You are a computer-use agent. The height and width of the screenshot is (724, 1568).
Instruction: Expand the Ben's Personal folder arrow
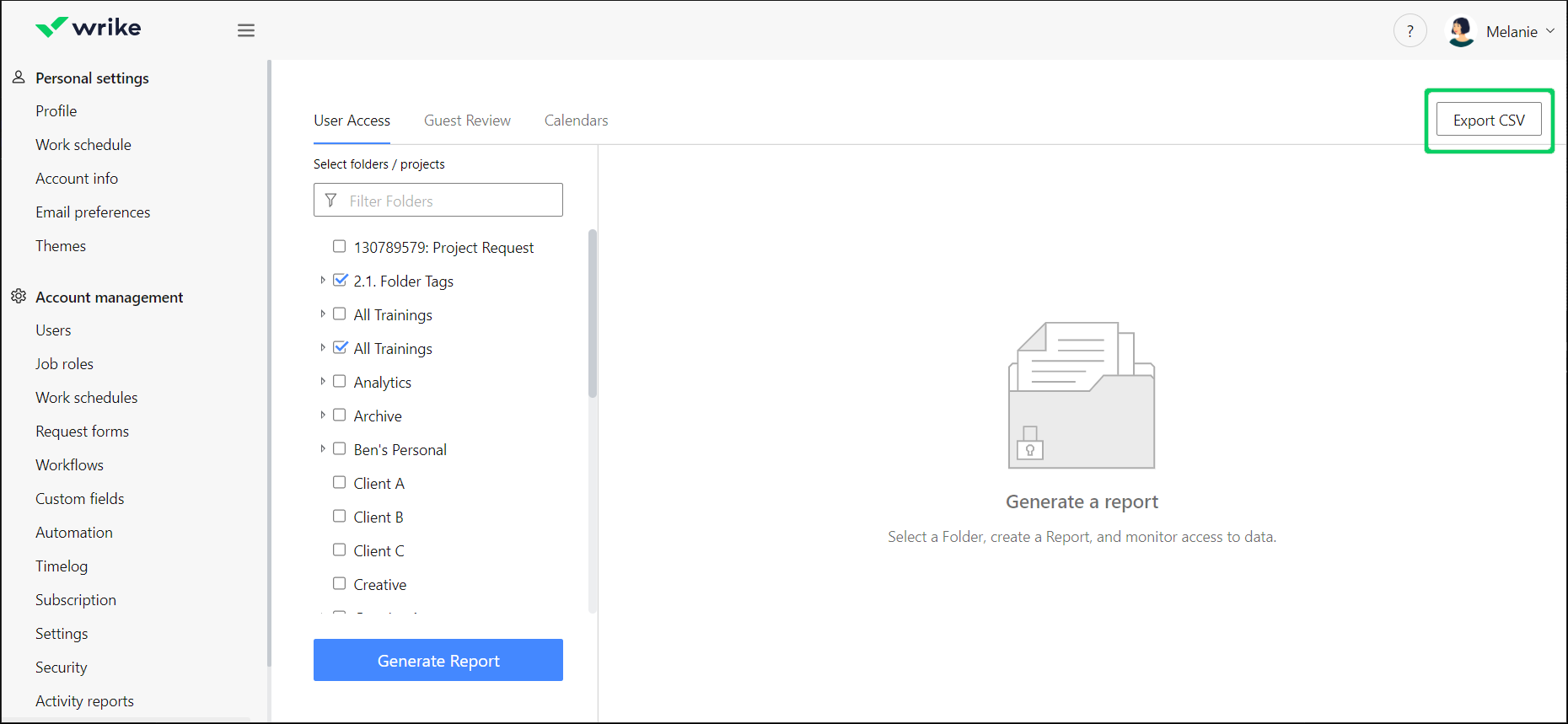click(x=322, y=448)
